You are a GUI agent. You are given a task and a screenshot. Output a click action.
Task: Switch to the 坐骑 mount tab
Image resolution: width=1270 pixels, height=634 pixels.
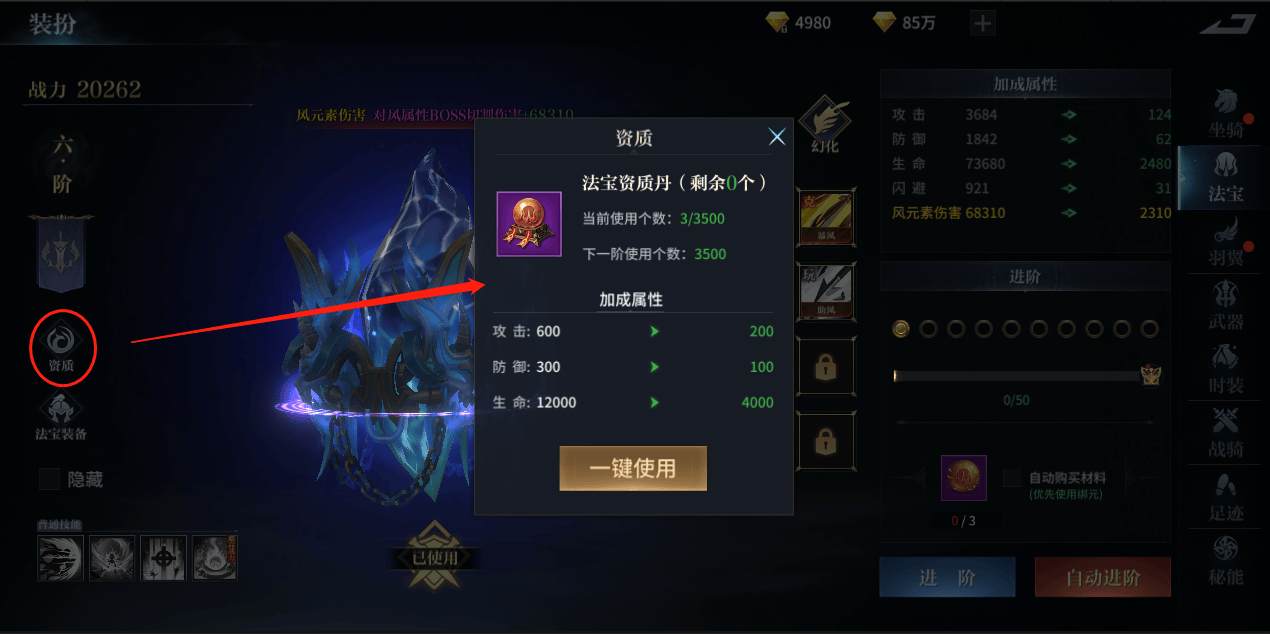(x=1226, y=113)
